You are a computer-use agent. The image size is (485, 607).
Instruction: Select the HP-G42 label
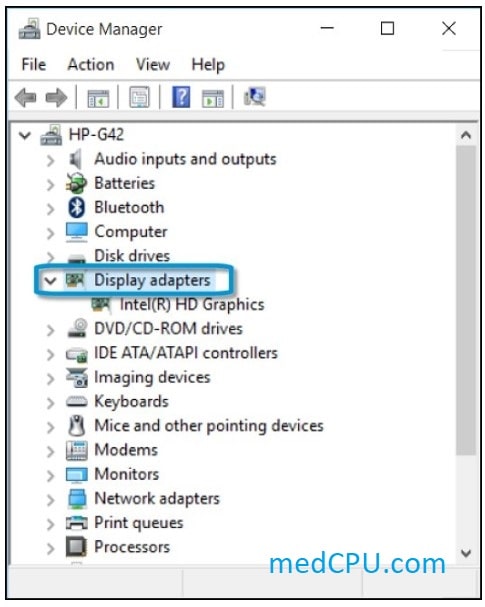96,134
